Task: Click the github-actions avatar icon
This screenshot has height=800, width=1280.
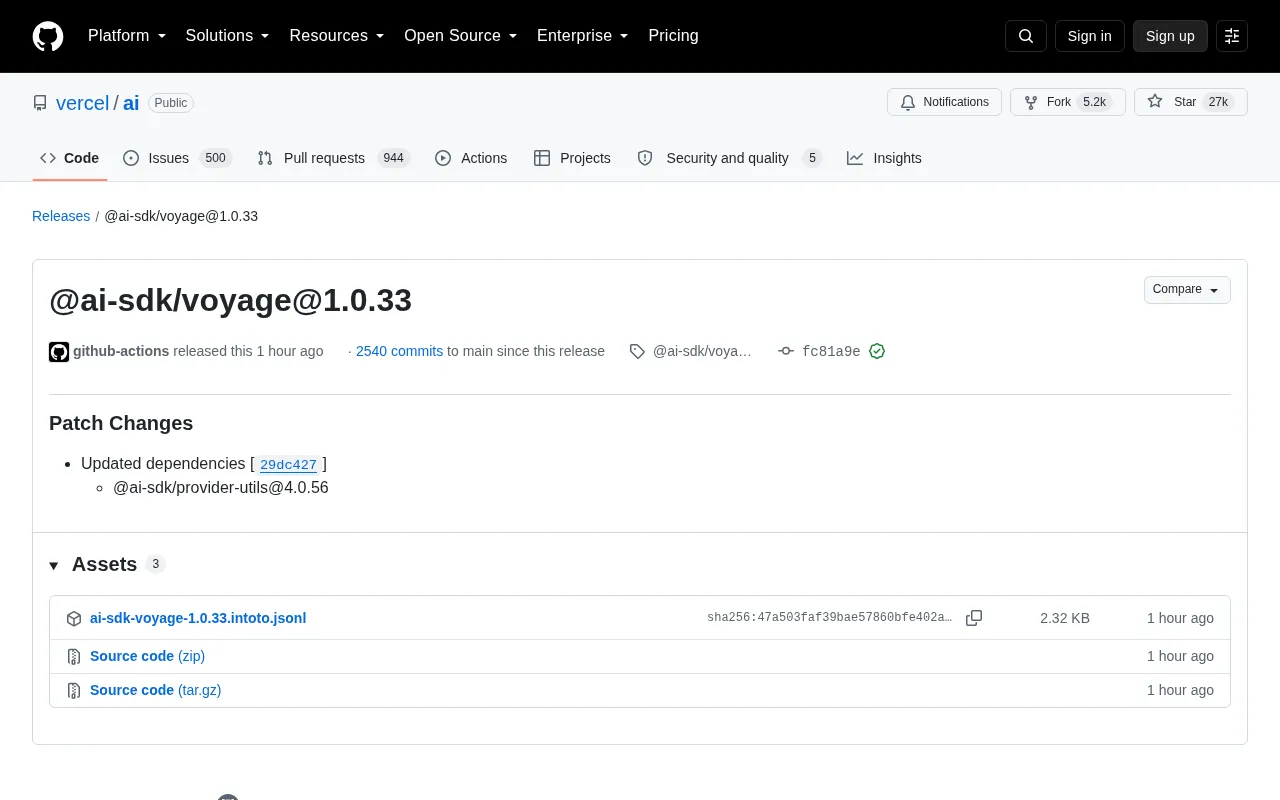Action: click(59, 351)
